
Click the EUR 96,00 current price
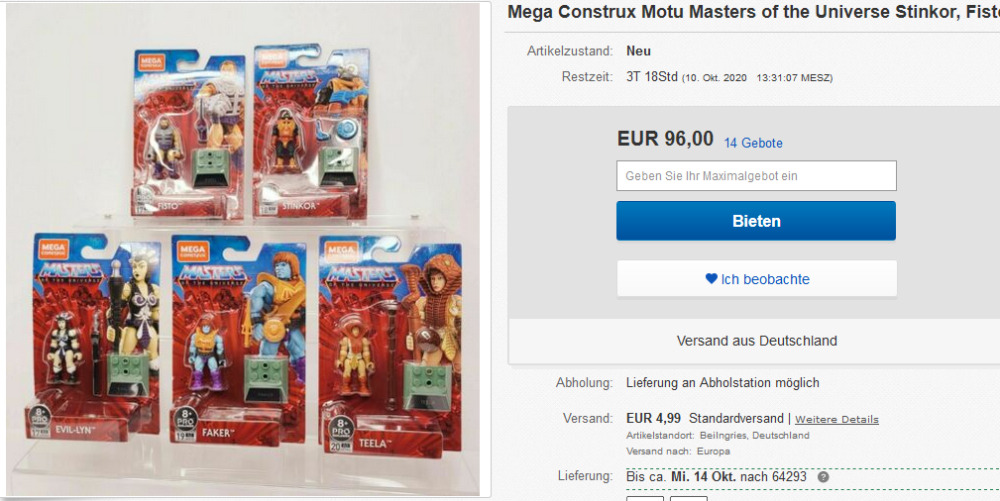coord(665,138)
